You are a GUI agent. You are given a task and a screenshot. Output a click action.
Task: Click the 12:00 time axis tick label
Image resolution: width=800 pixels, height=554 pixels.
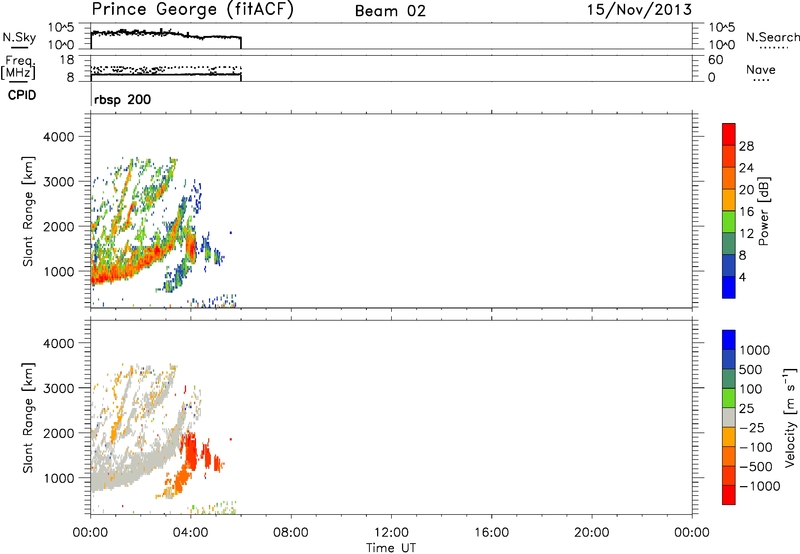tap(391, 533)
